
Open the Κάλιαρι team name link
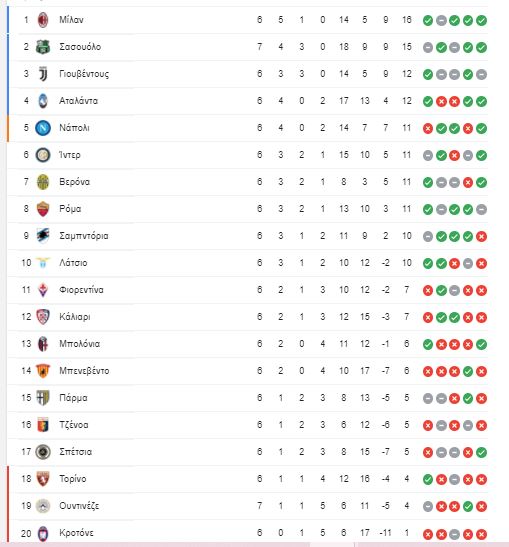point(75,317)
